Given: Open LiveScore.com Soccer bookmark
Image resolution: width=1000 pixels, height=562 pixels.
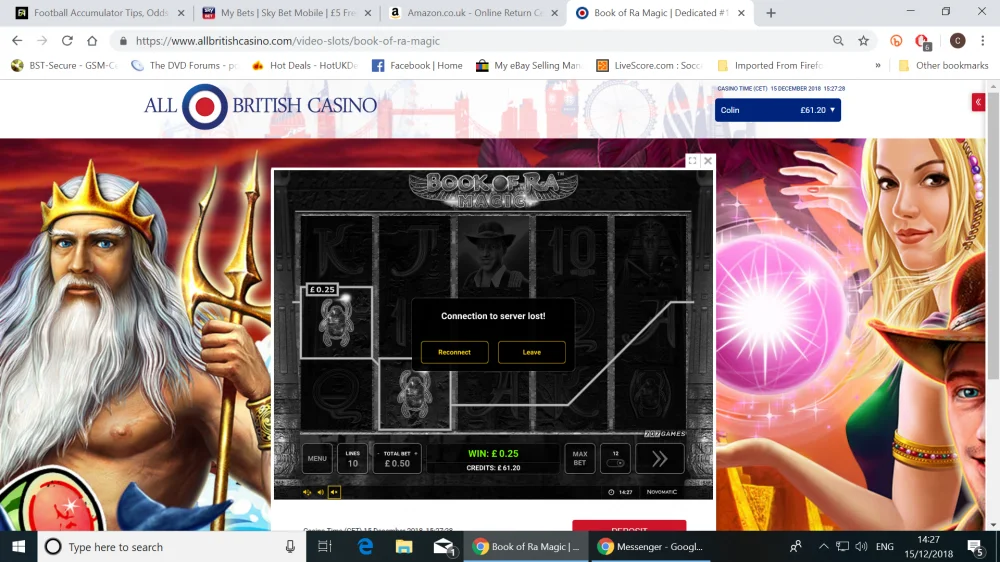Looking at the screenshot, I should pos(650,65).
